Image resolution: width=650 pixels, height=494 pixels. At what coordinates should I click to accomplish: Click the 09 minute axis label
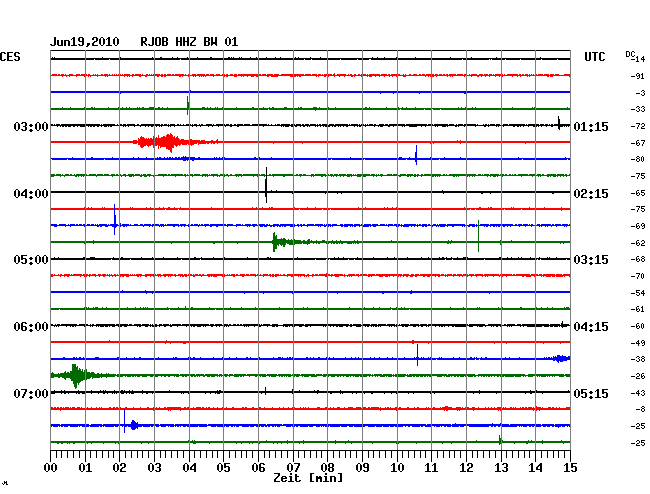pyautogui.click(x=362, y=468)
